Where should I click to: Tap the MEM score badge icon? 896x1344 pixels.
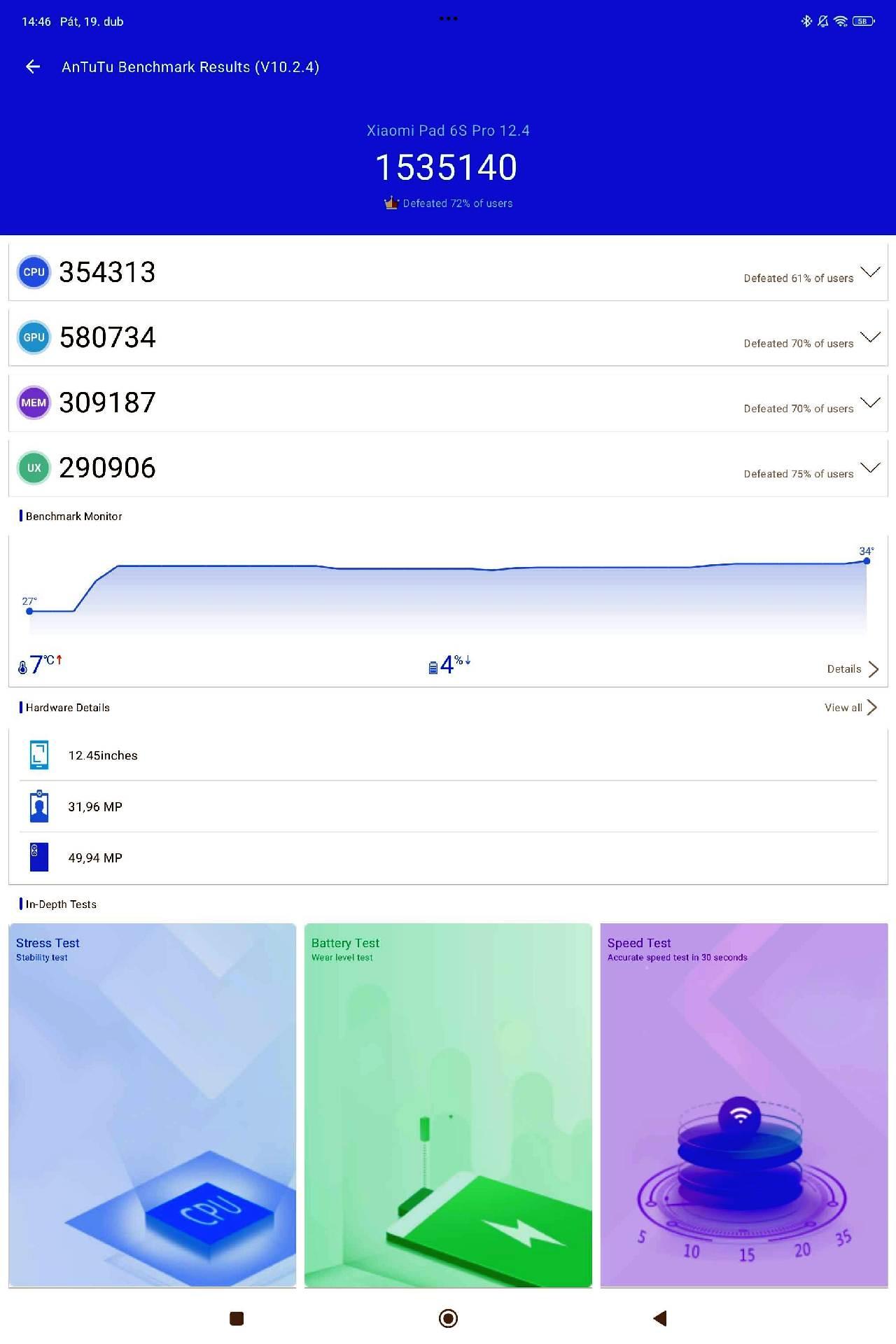tap(34, 402)
